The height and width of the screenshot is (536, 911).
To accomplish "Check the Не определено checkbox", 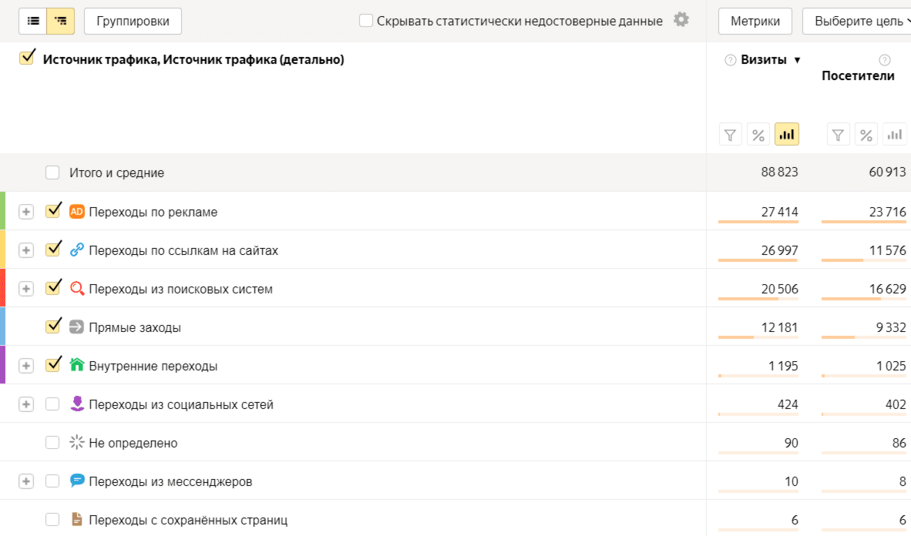I will [52, 443].
